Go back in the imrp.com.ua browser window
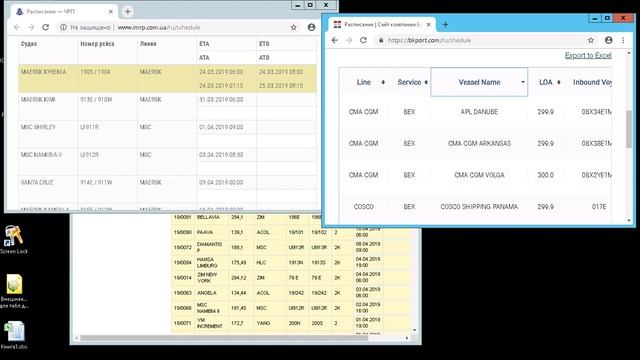Image resolution: width=640 pixels, height=360 pixels. [17, 27]
